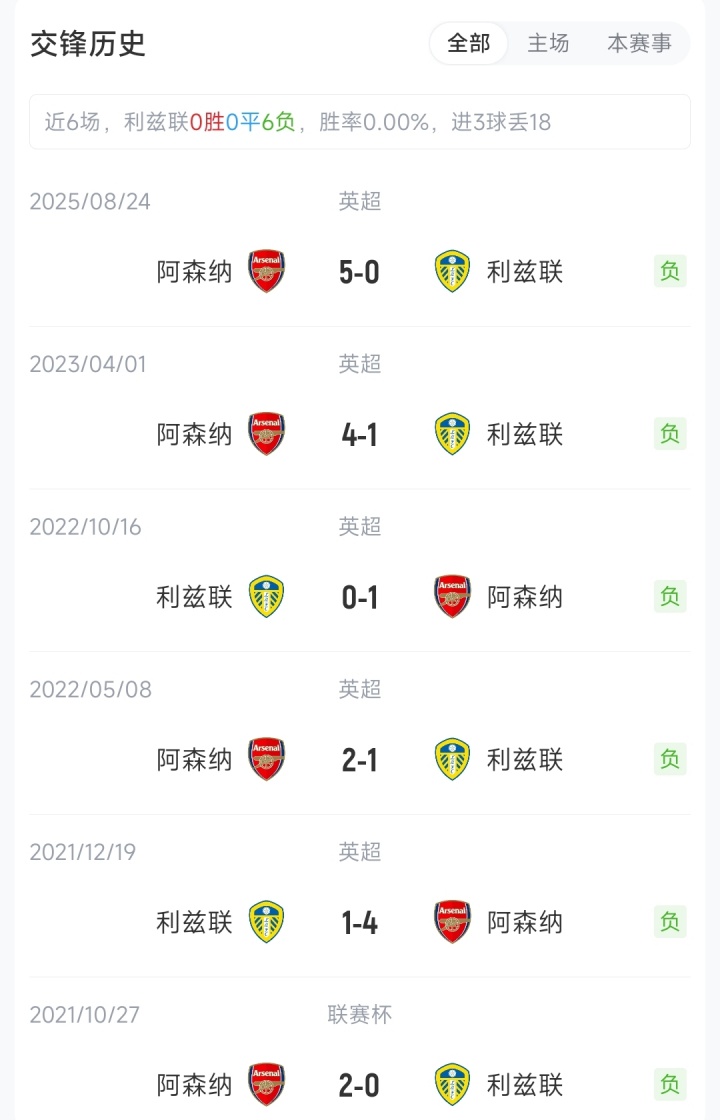The height and width of the screenshot is (1120, 720).
Task: Select the 全部 tab
Action: pos(469,44)
